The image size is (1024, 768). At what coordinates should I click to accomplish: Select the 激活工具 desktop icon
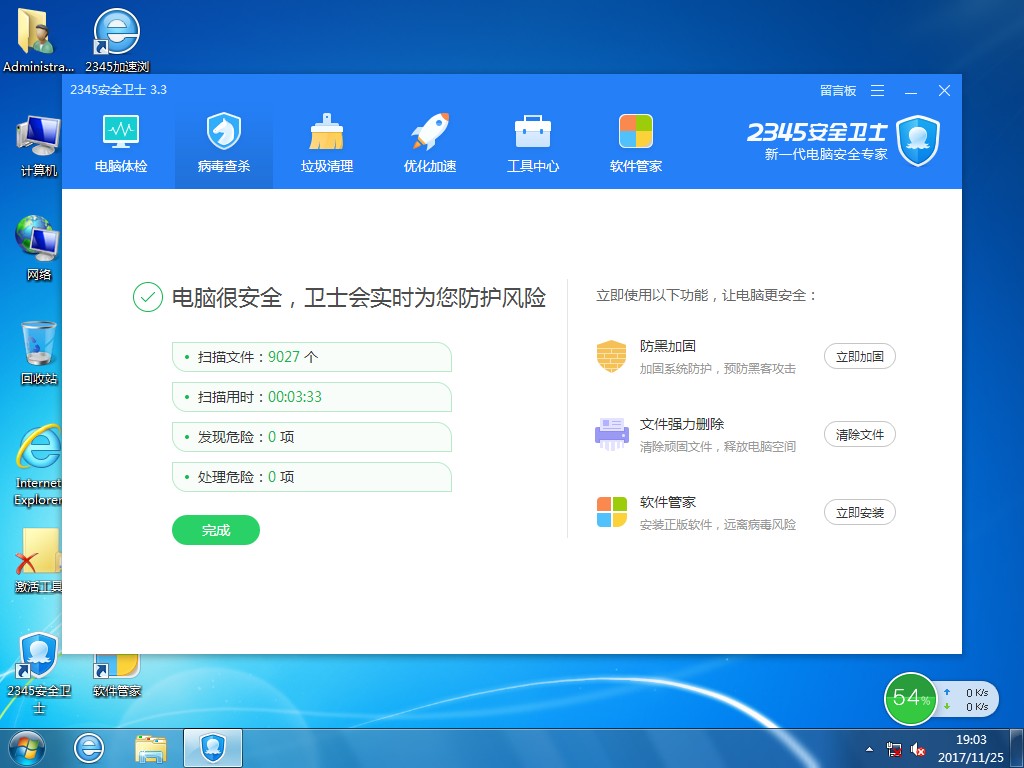(x=39, y=560)
